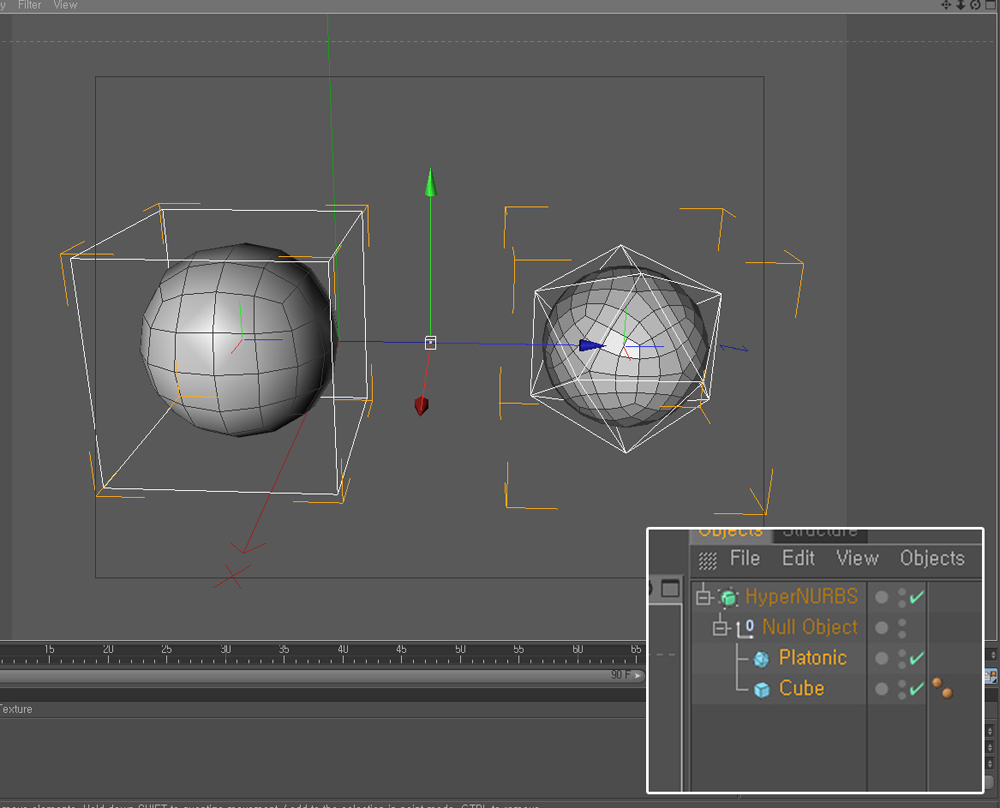Screen dimensions: 1000x808
Task: Open the viewport Filter menu
Action: [x=30, y=5]
